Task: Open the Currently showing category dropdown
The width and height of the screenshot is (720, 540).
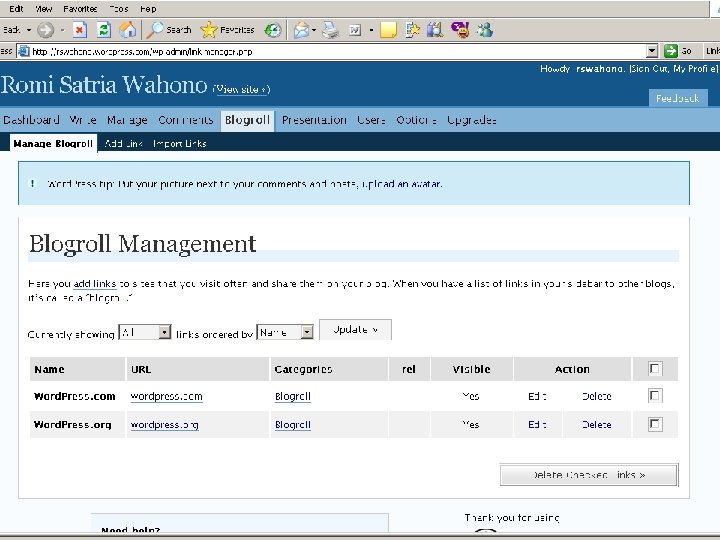Action: 145,332
